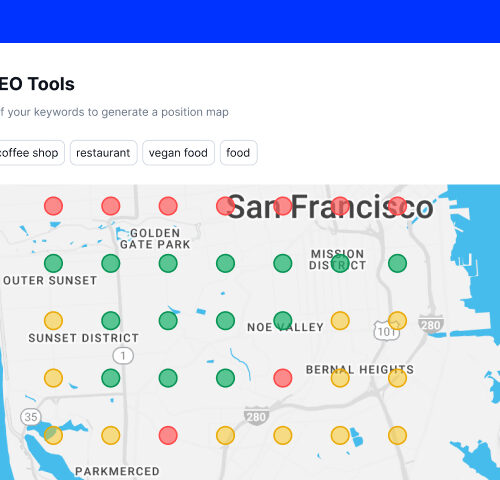Image resolution: width=500 pixels, height=480 pixels.
Task: Open the green marker overlapping Mission District label
Action: point(340,263)
